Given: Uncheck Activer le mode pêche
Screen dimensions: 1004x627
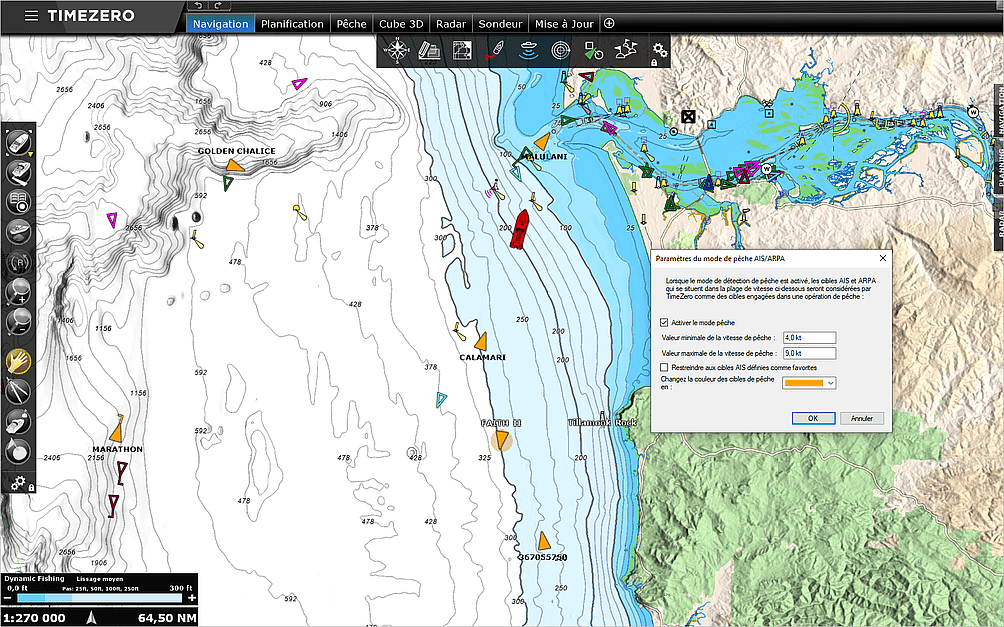Looking at the screenshot, I should tap(664, 323).
